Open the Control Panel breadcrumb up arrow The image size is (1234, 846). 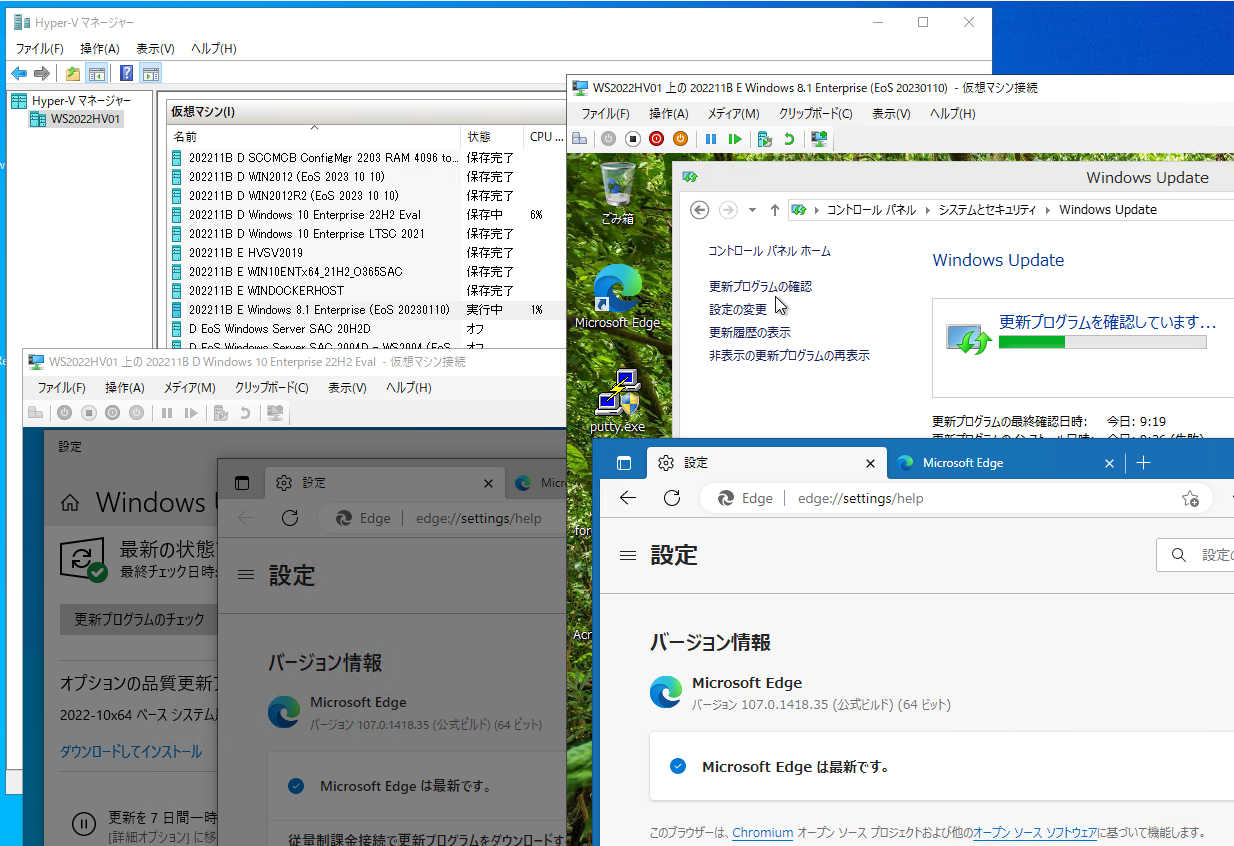tap(774, 210)
